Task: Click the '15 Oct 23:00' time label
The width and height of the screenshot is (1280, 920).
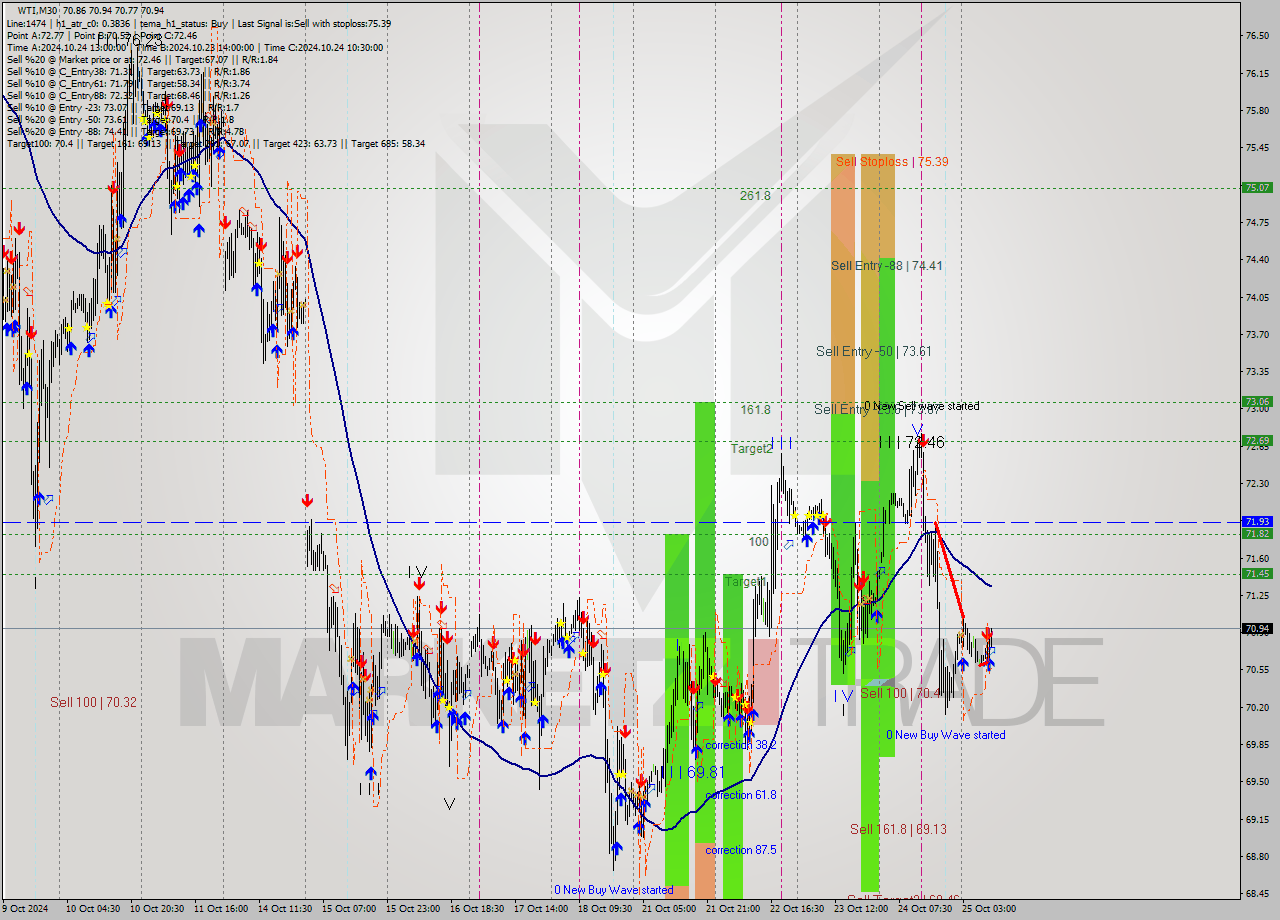Action: pyautogui.click(x=413, y=909)
